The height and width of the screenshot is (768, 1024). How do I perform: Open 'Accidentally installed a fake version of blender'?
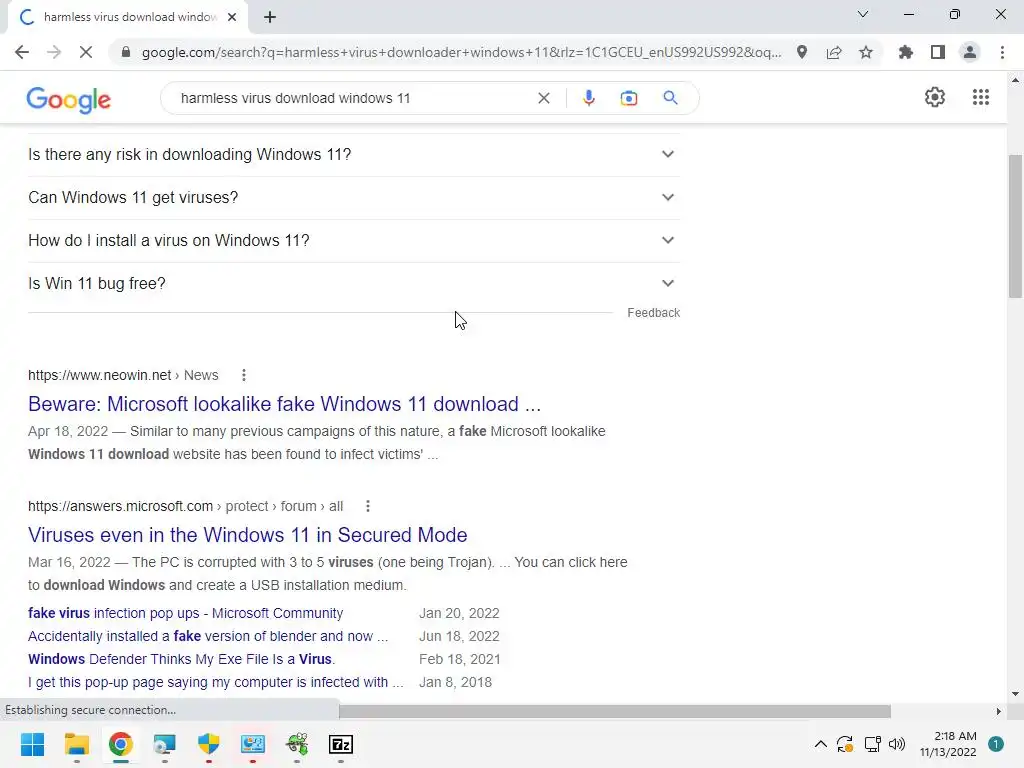point(208,636)
